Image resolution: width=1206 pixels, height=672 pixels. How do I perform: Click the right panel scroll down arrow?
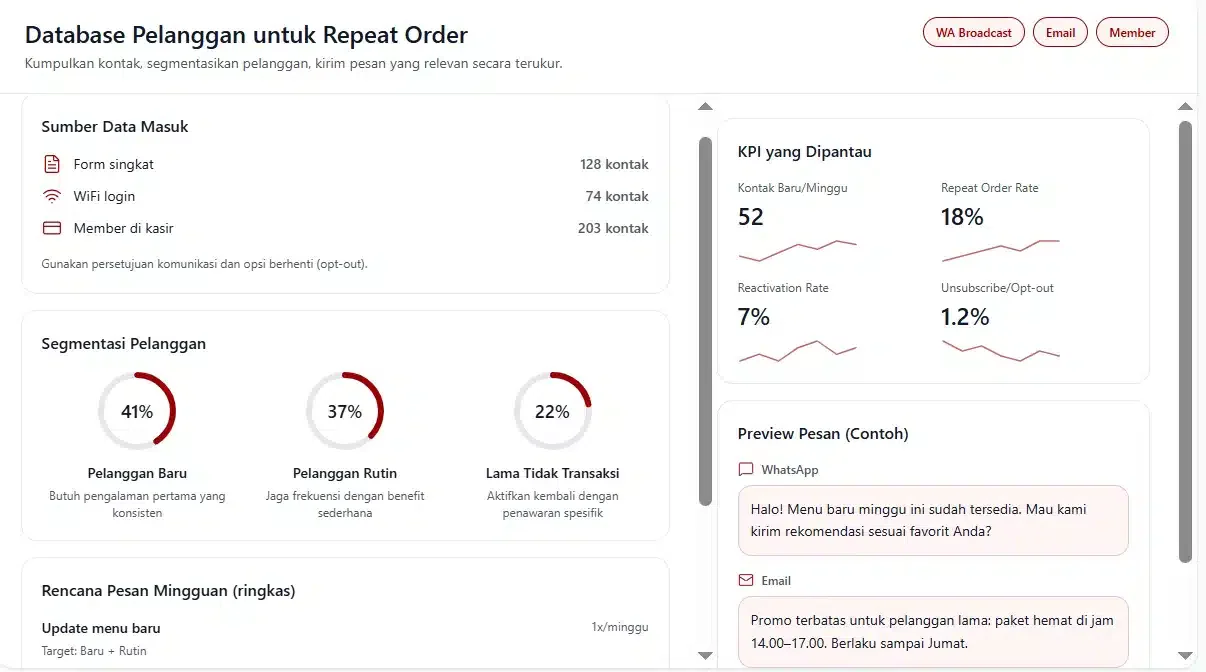tap(1185, 655)
